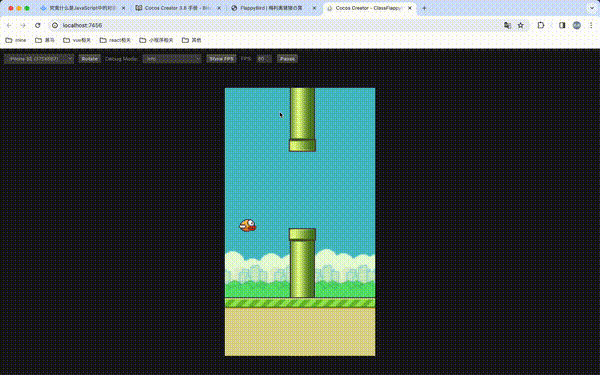The height and width of the screenshot is (375, 600).
Task: Click the browser back arrow
Action: pos(9,25)
